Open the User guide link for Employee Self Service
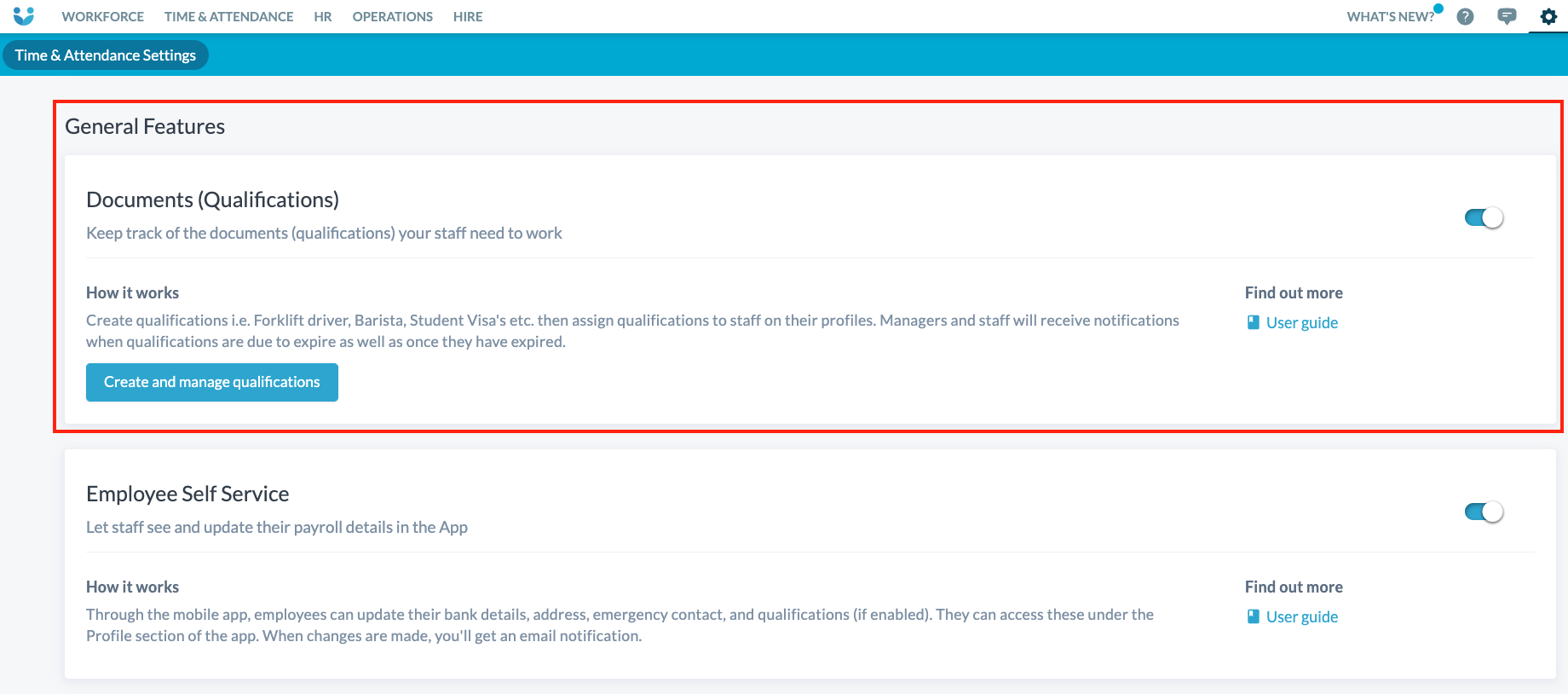Image resolution: width=1568 pixels, height=694 pixels. (1301, 616)
